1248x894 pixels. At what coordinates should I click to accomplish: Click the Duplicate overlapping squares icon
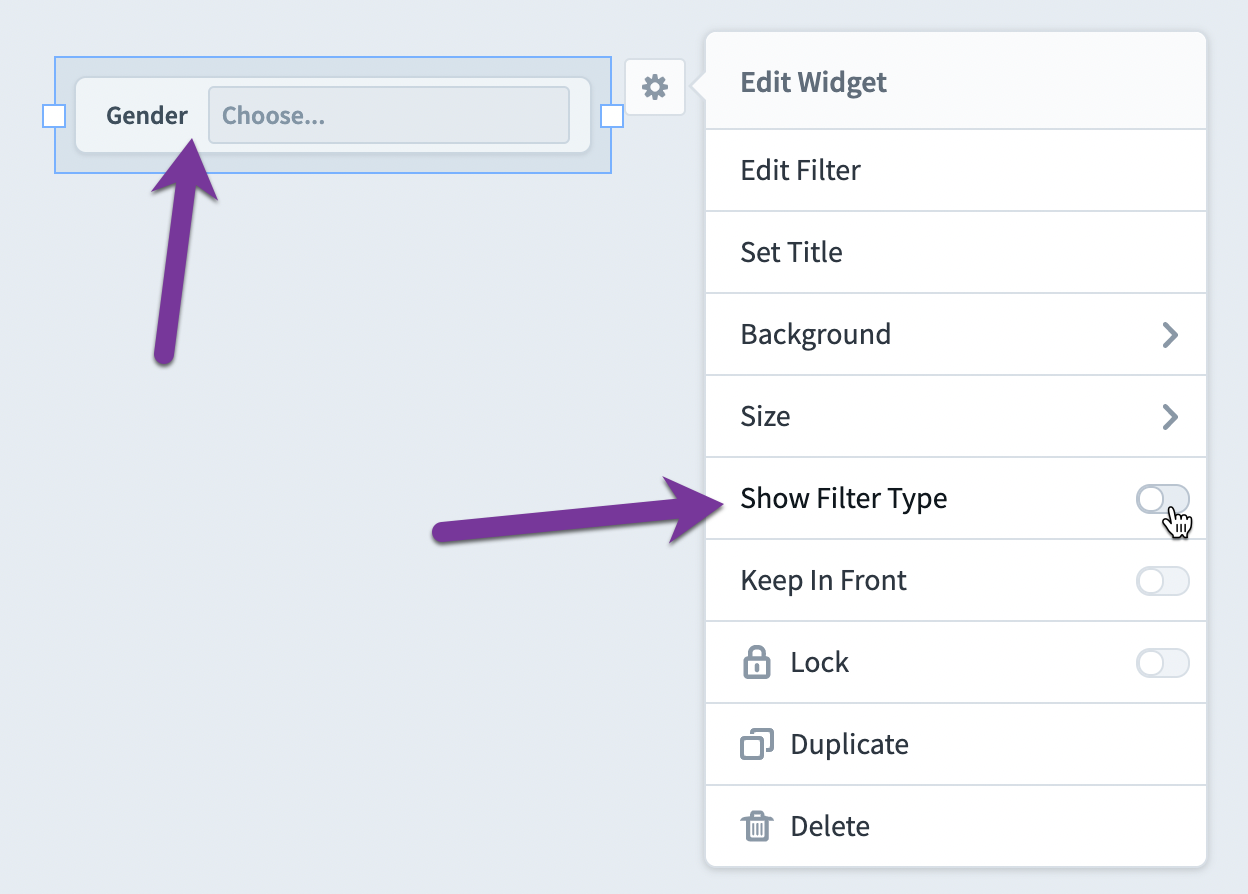[x=757, y=745]
